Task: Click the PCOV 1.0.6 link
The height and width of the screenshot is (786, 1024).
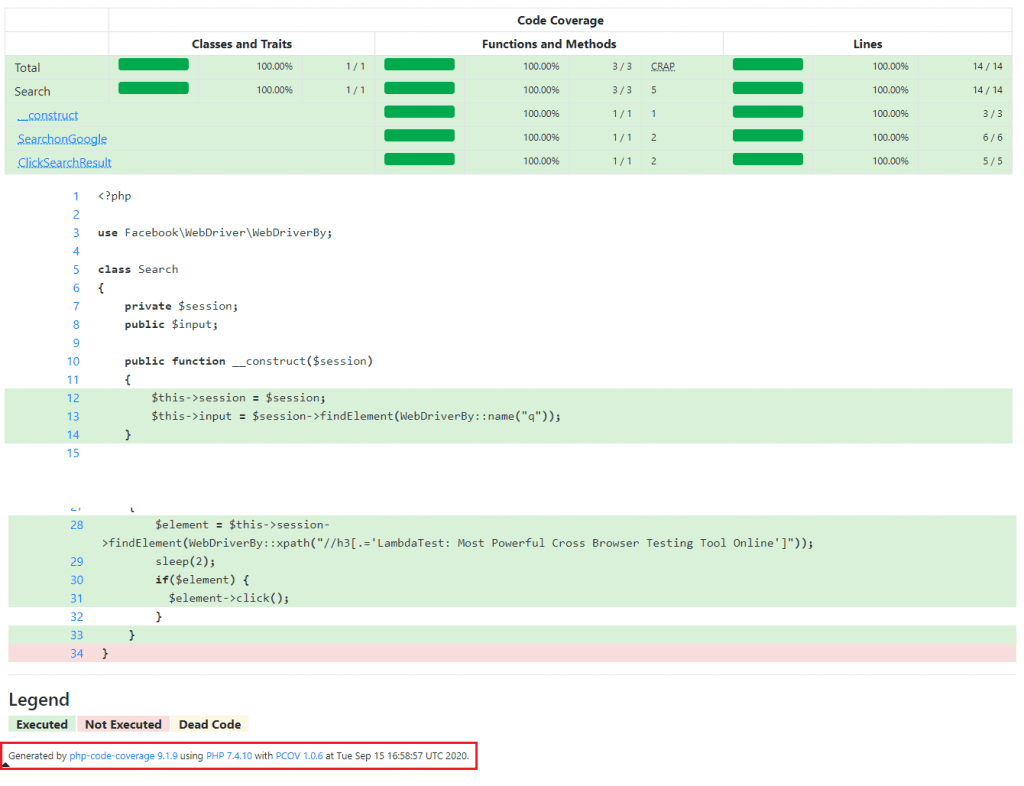Action: (299, 756)
